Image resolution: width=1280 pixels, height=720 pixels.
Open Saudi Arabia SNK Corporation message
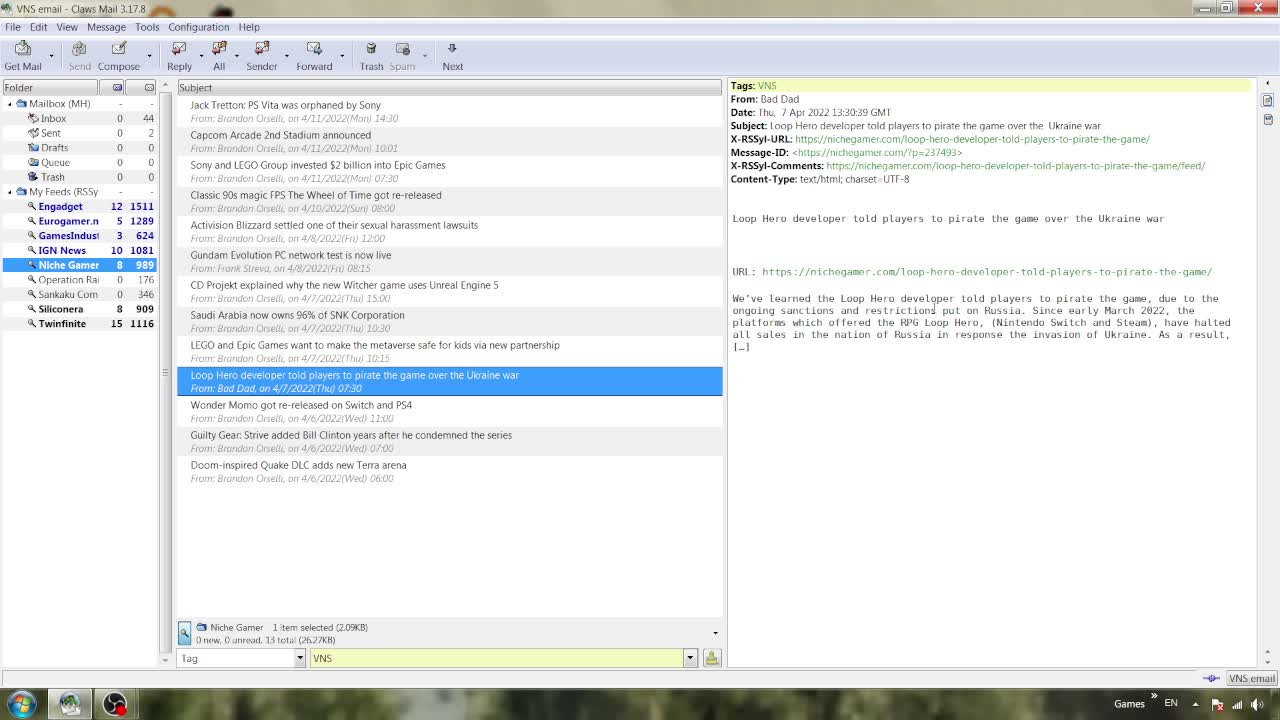pyautogui.click(x=449, y=321)
